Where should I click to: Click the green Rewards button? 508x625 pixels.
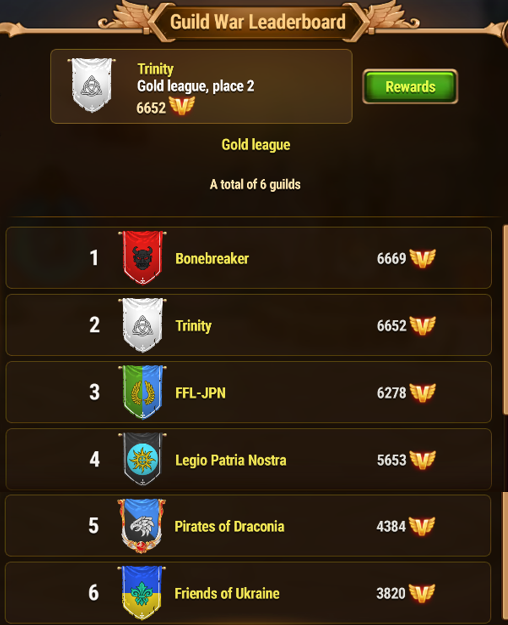pos(410,86)
